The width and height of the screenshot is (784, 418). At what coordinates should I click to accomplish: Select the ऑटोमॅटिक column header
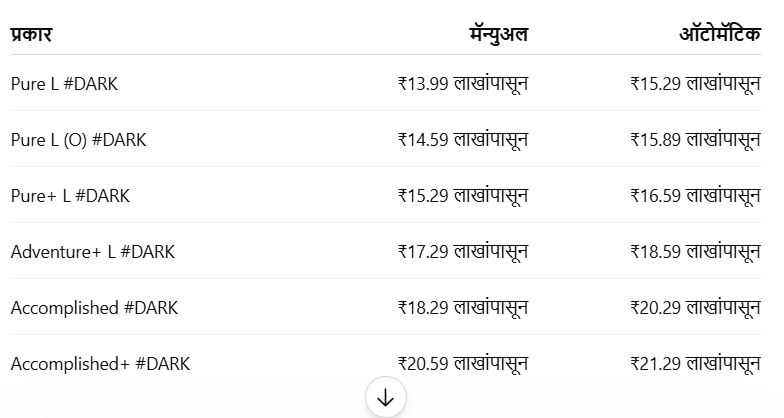pyautogui.click(x=720, y=34)
